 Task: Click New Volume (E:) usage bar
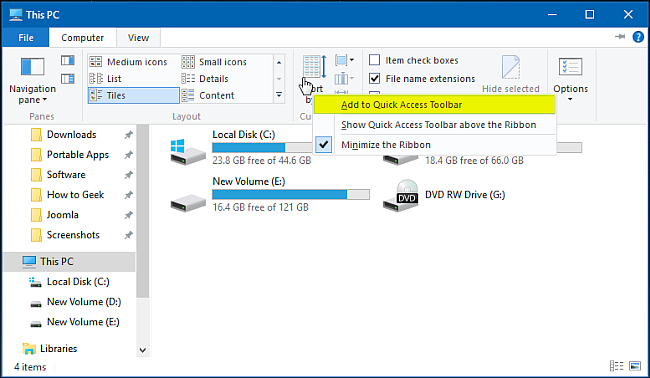coord(291,194)
